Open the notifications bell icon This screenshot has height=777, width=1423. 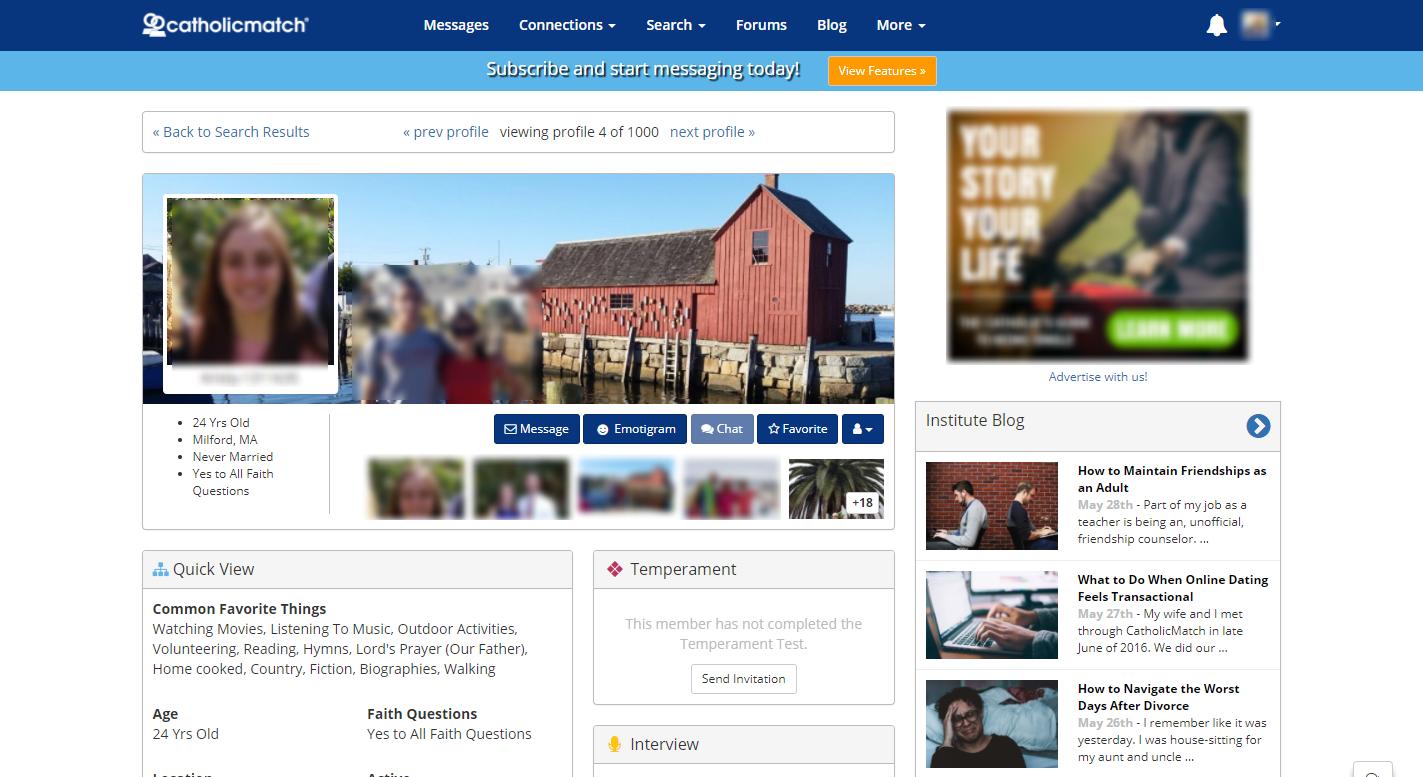(x=1216, y=25)
